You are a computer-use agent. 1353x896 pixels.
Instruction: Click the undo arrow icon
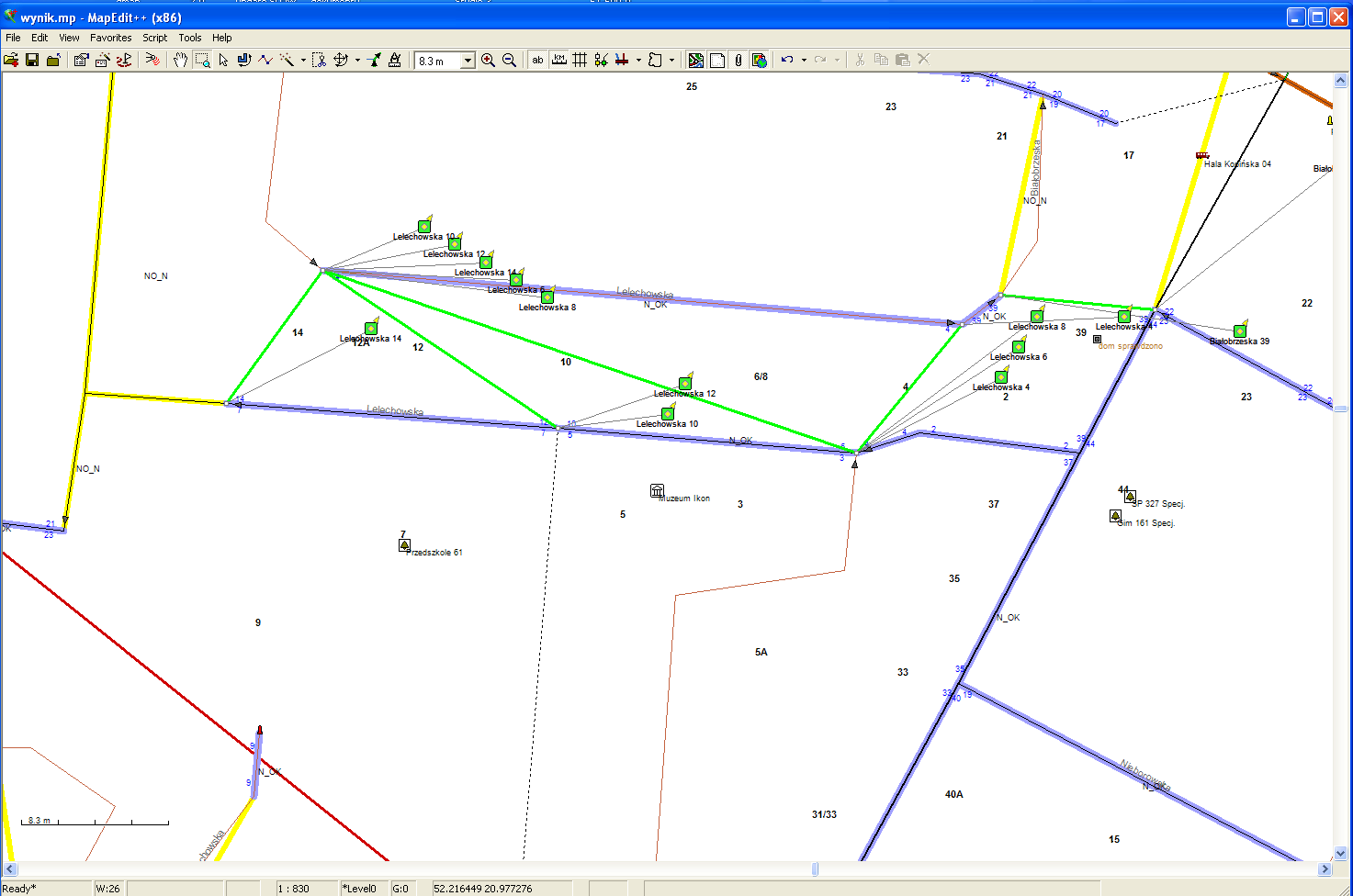[787, 60]
